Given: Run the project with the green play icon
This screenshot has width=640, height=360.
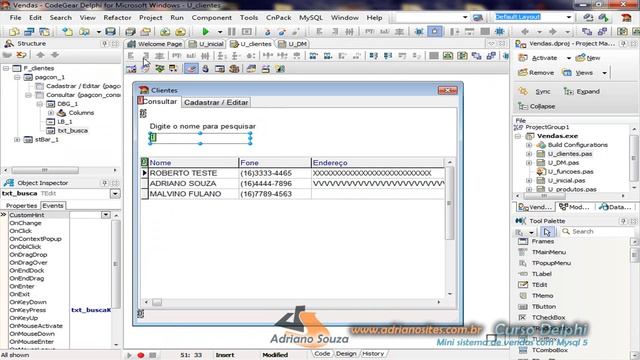Looking at the screenshot, I should (x=205, y=31).
